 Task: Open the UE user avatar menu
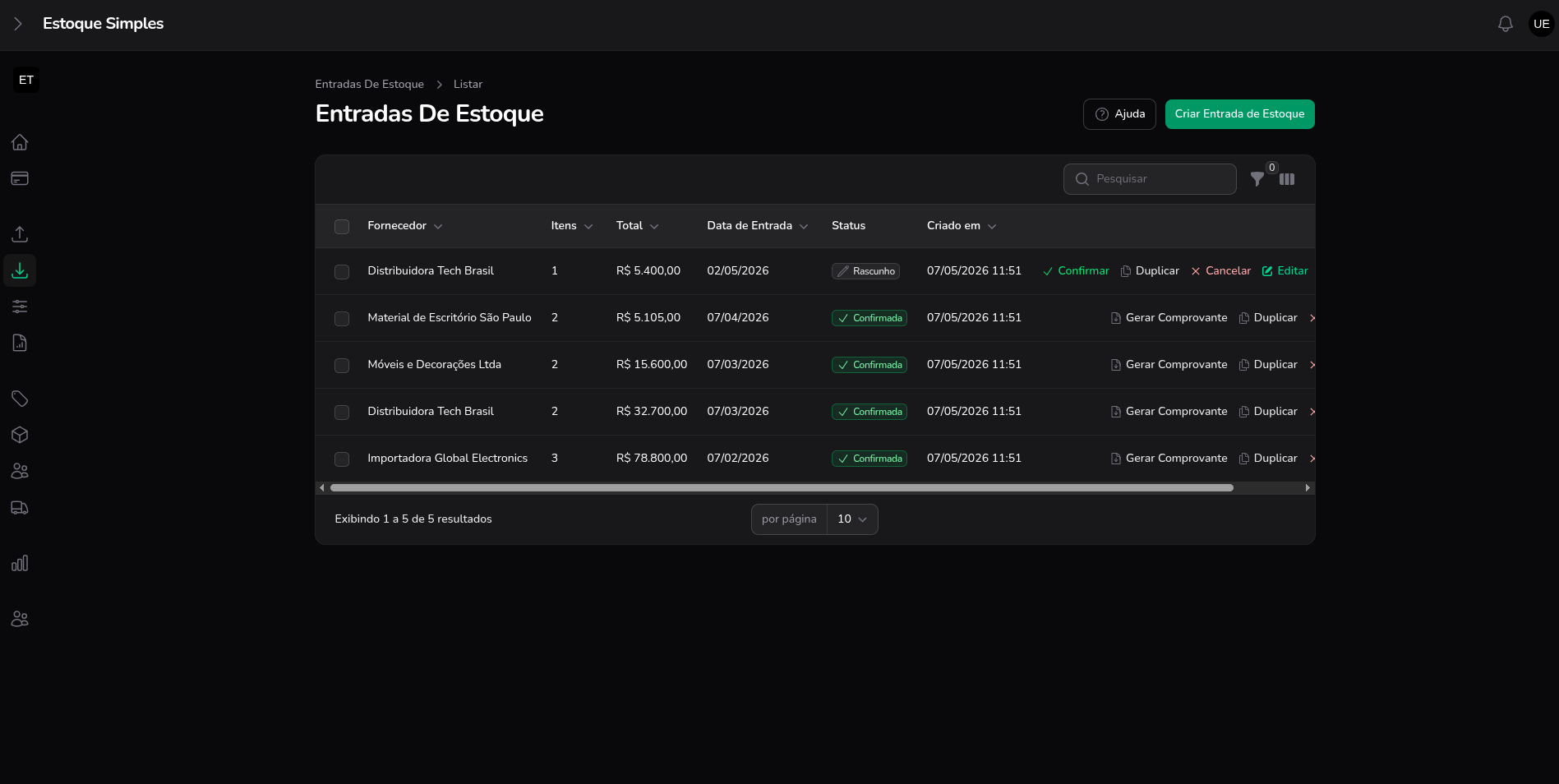pos(1541,24)
